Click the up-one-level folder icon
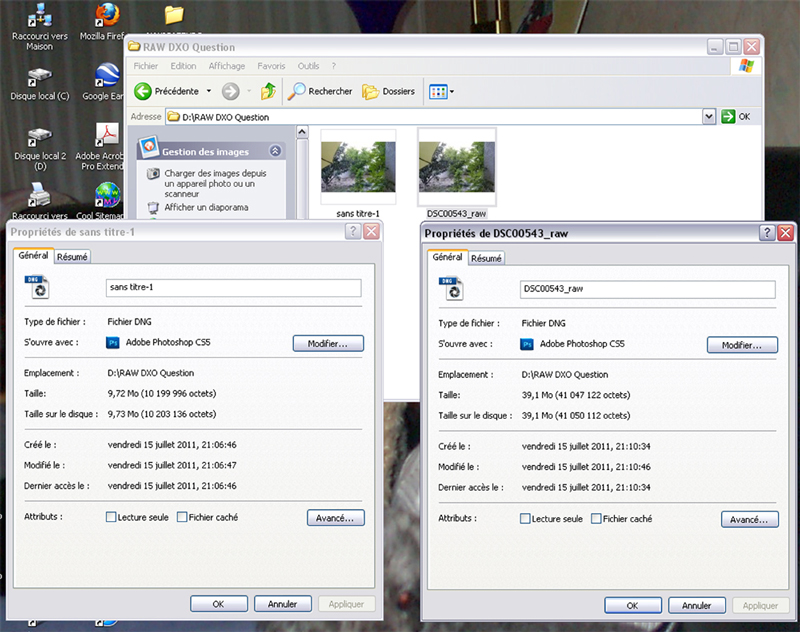Image resolution: width=800 pixels, height=632 pixels. click(268, 91)
